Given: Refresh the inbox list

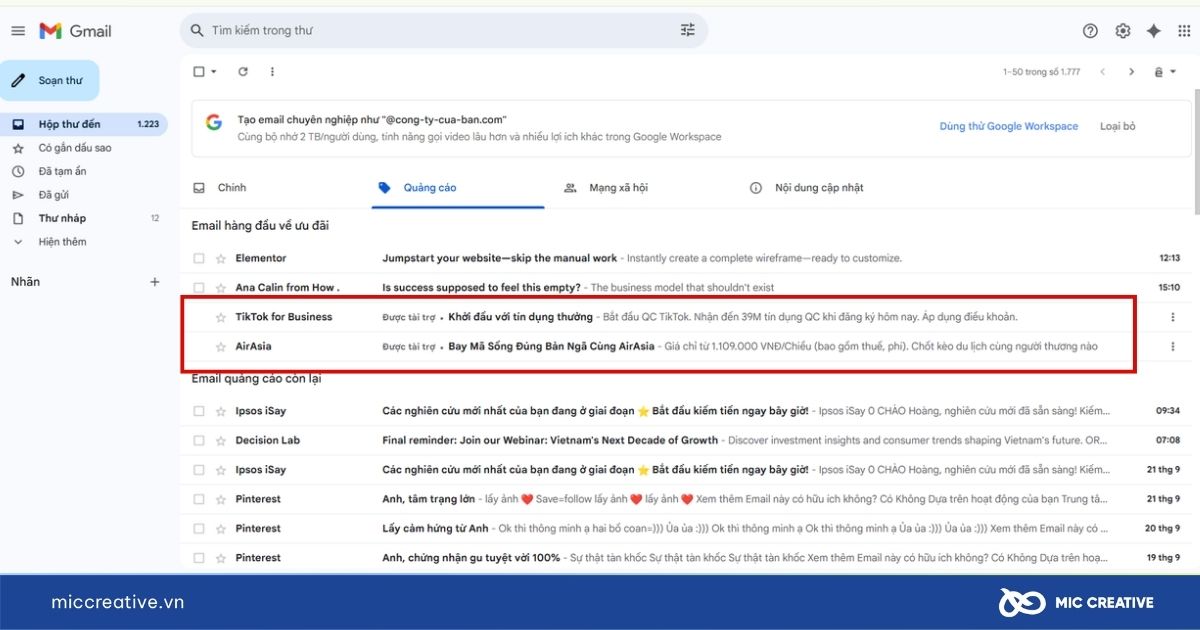Looking at the screenshot, I should (x=243, y=72).
